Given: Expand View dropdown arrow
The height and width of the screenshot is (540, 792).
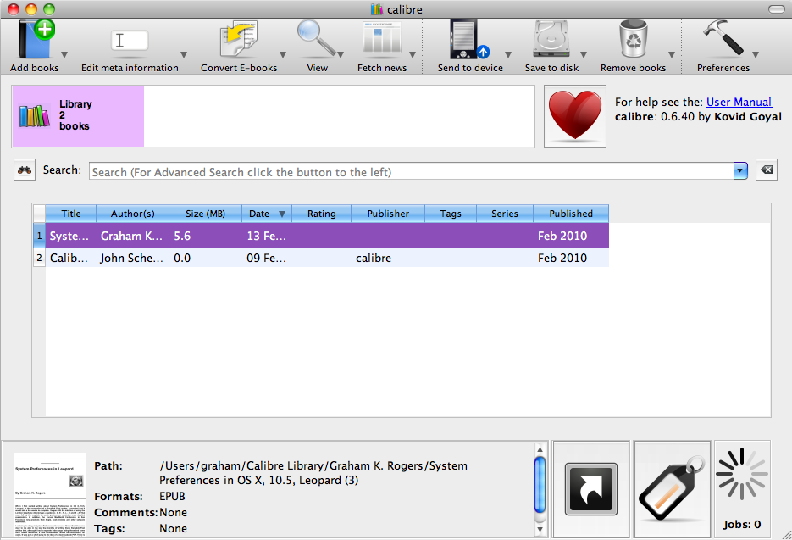Looking at the screenshot, I should pos(340,55).
